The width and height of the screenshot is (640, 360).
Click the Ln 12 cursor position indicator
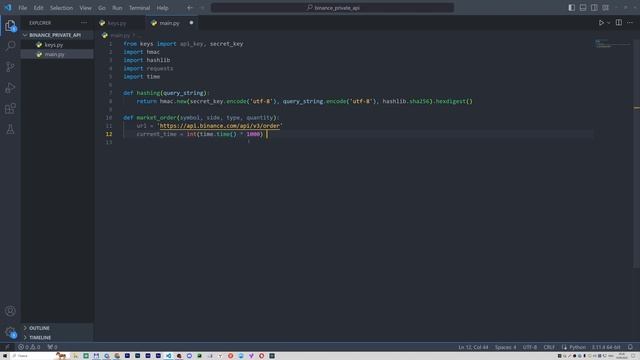[x=473, y=347]
